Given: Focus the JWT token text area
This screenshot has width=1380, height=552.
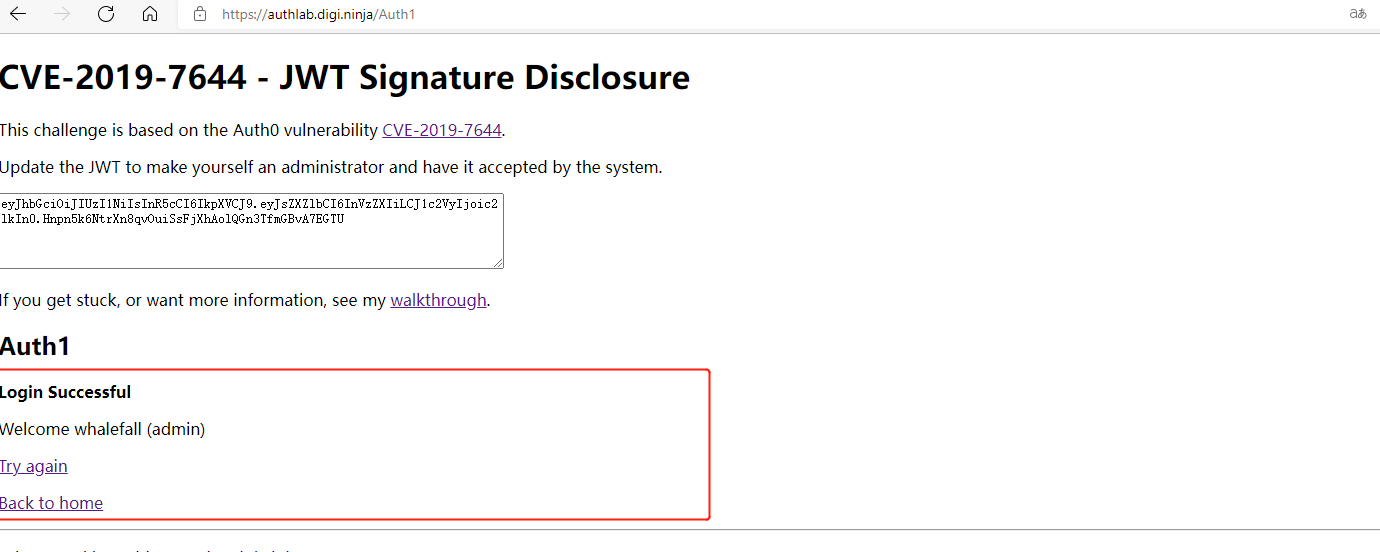Looking at the screenshot, I should click(x=251, y=231).
